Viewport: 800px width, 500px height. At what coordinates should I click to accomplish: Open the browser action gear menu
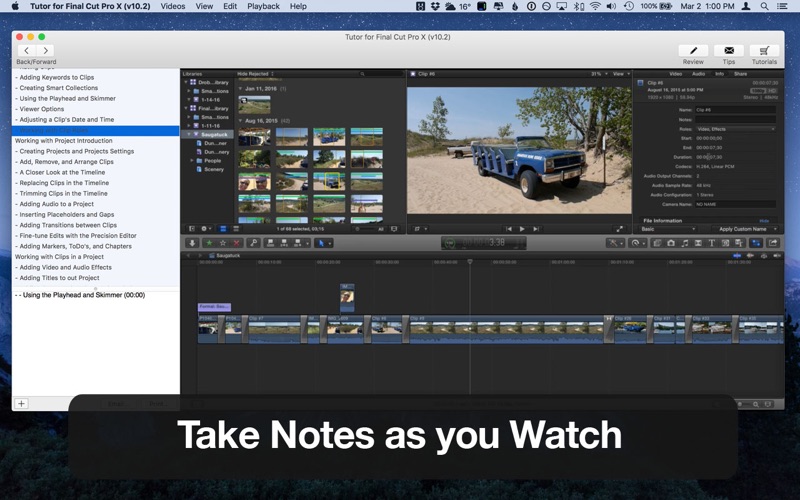(206, 229)
